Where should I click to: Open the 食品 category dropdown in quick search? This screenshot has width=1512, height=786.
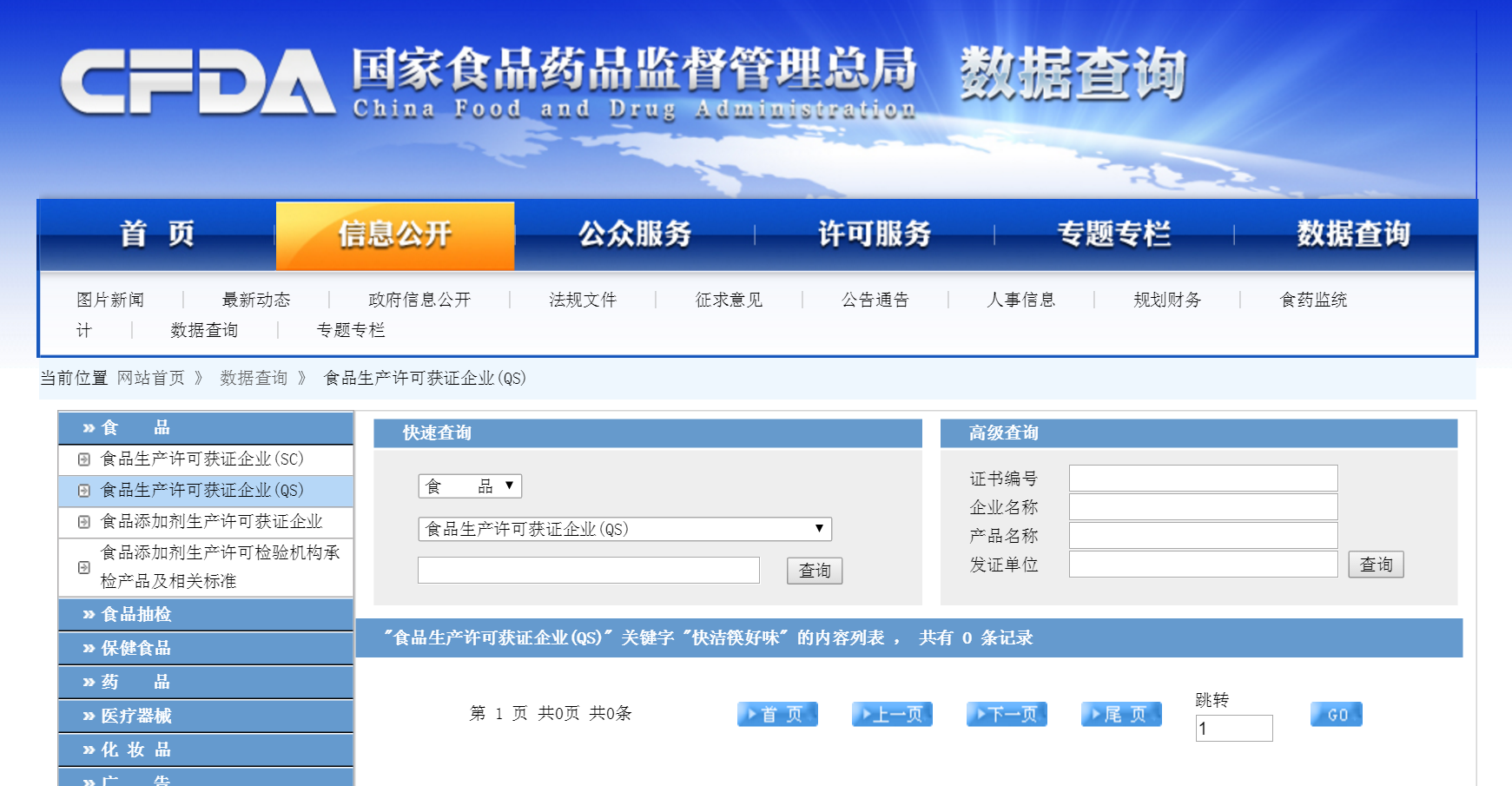pos(470,486)
